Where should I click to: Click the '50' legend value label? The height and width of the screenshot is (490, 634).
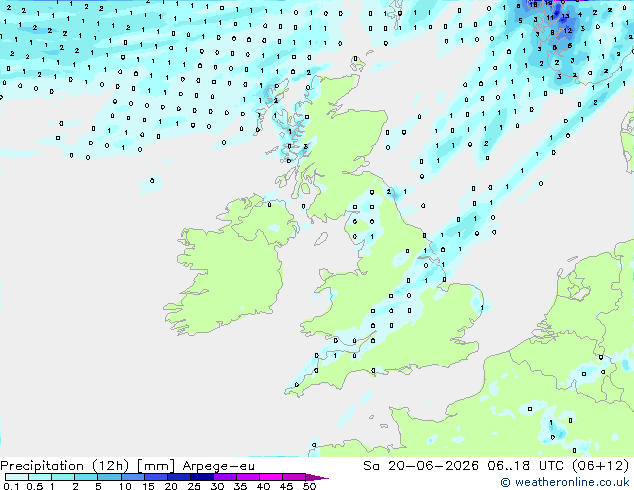[309, 486]
